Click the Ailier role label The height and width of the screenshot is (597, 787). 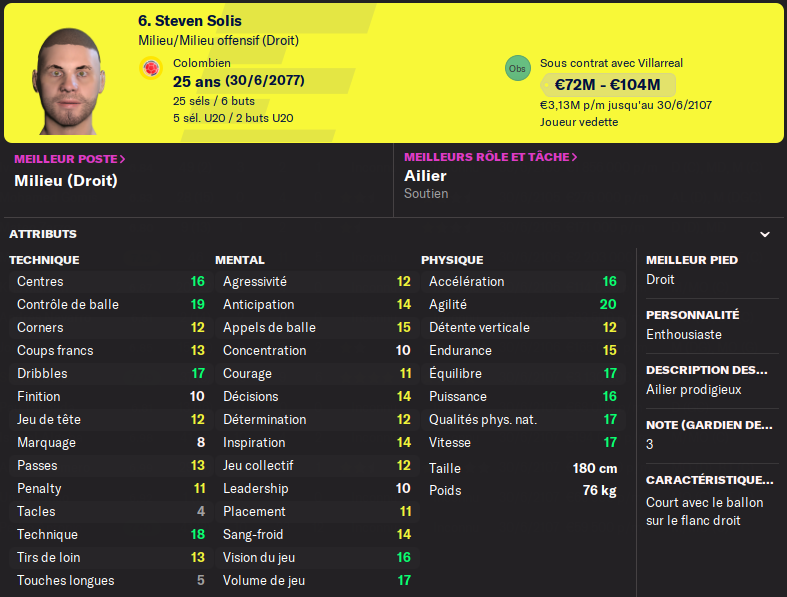[425, 176]
